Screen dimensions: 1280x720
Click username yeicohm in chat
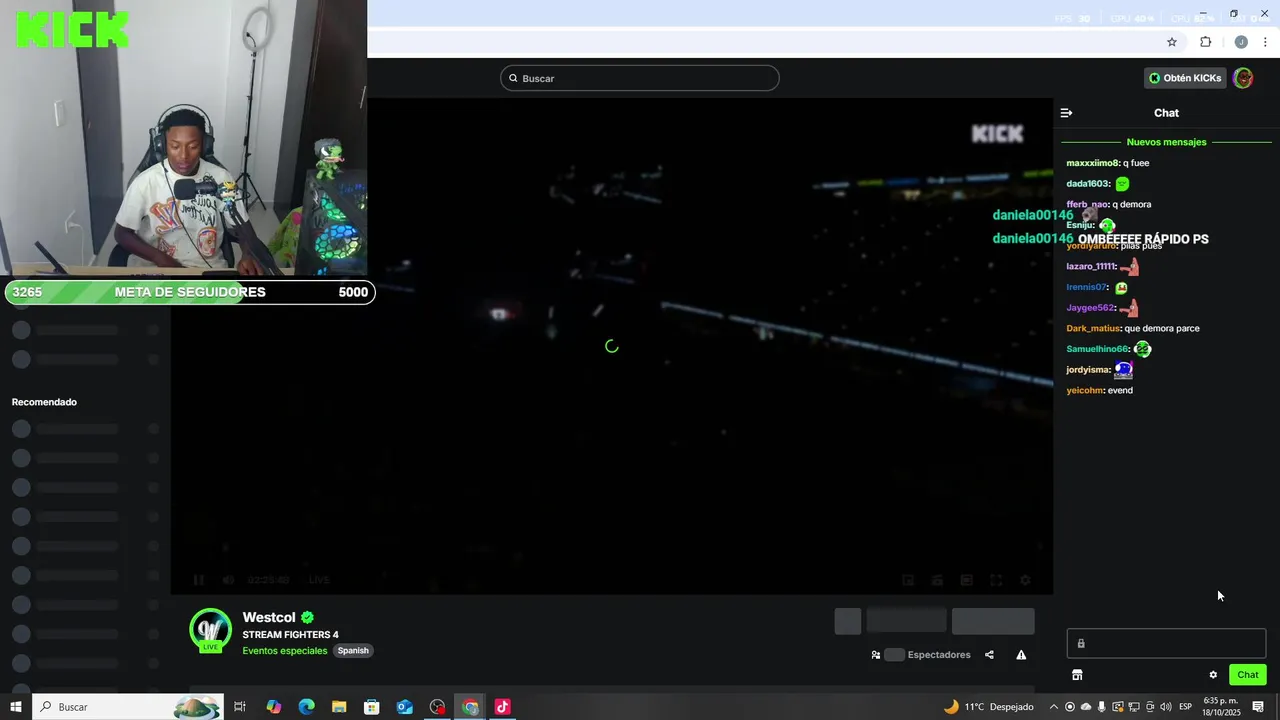(x=1085, y=390)
